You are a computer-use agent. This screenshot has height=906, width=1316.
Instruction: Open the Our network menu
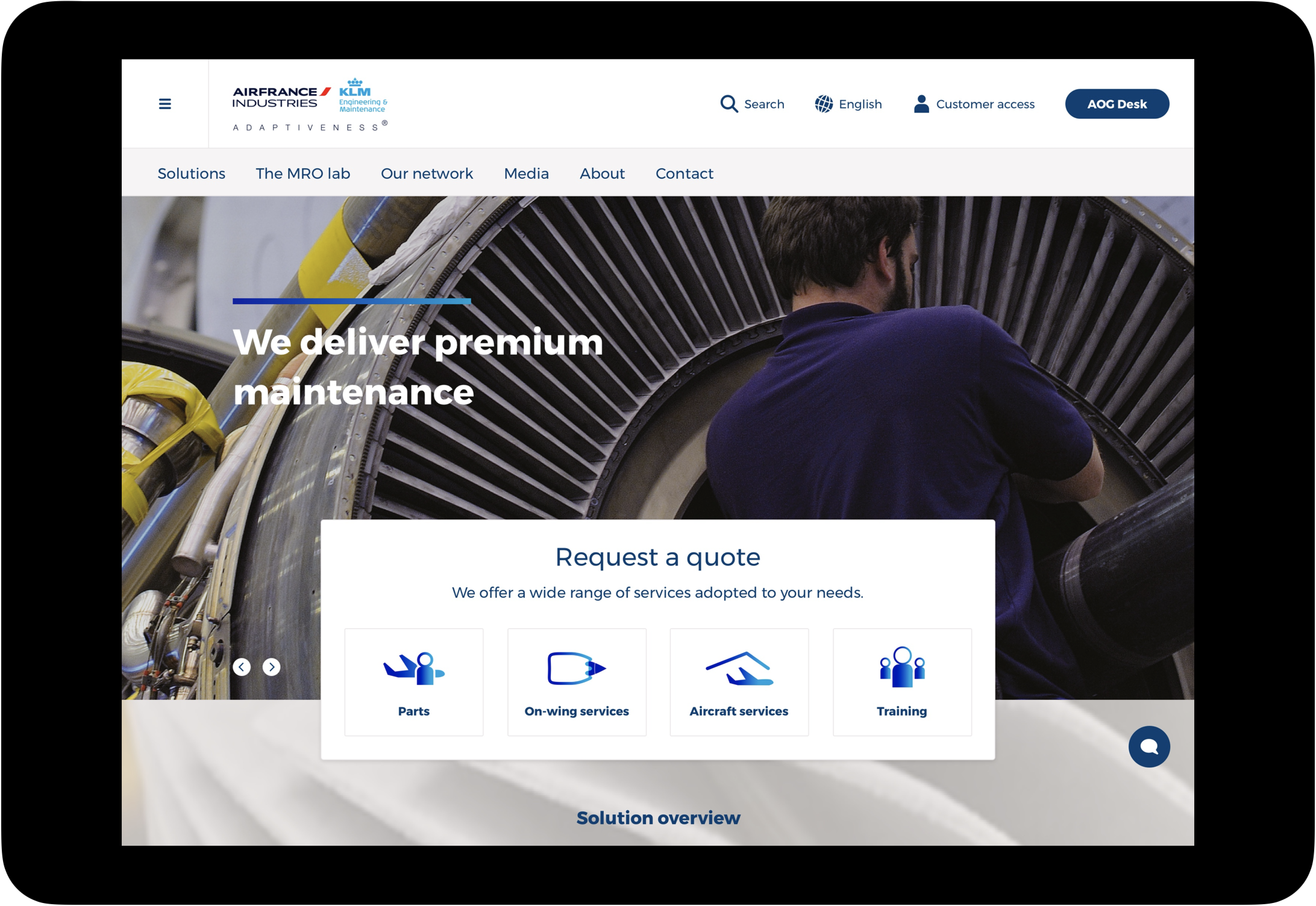tap(426, 173)
